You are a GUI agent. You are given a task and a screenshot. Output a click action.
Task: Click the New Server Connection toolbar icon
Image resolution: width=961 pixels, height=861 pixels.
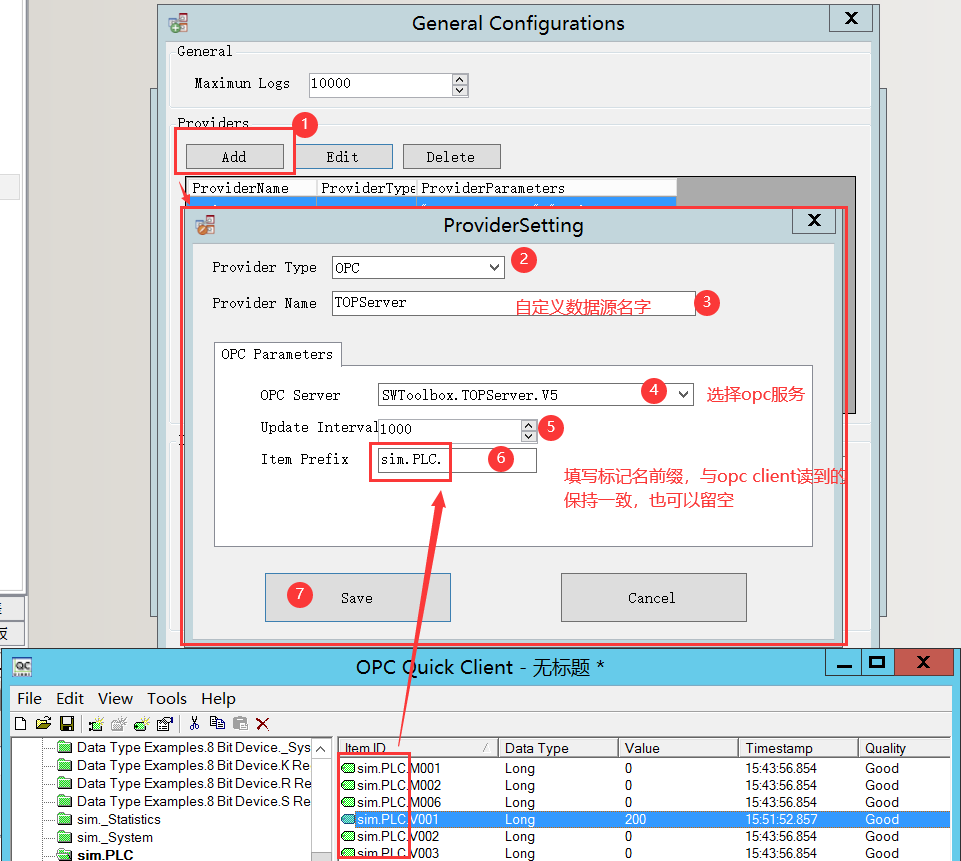pos(96,723)
